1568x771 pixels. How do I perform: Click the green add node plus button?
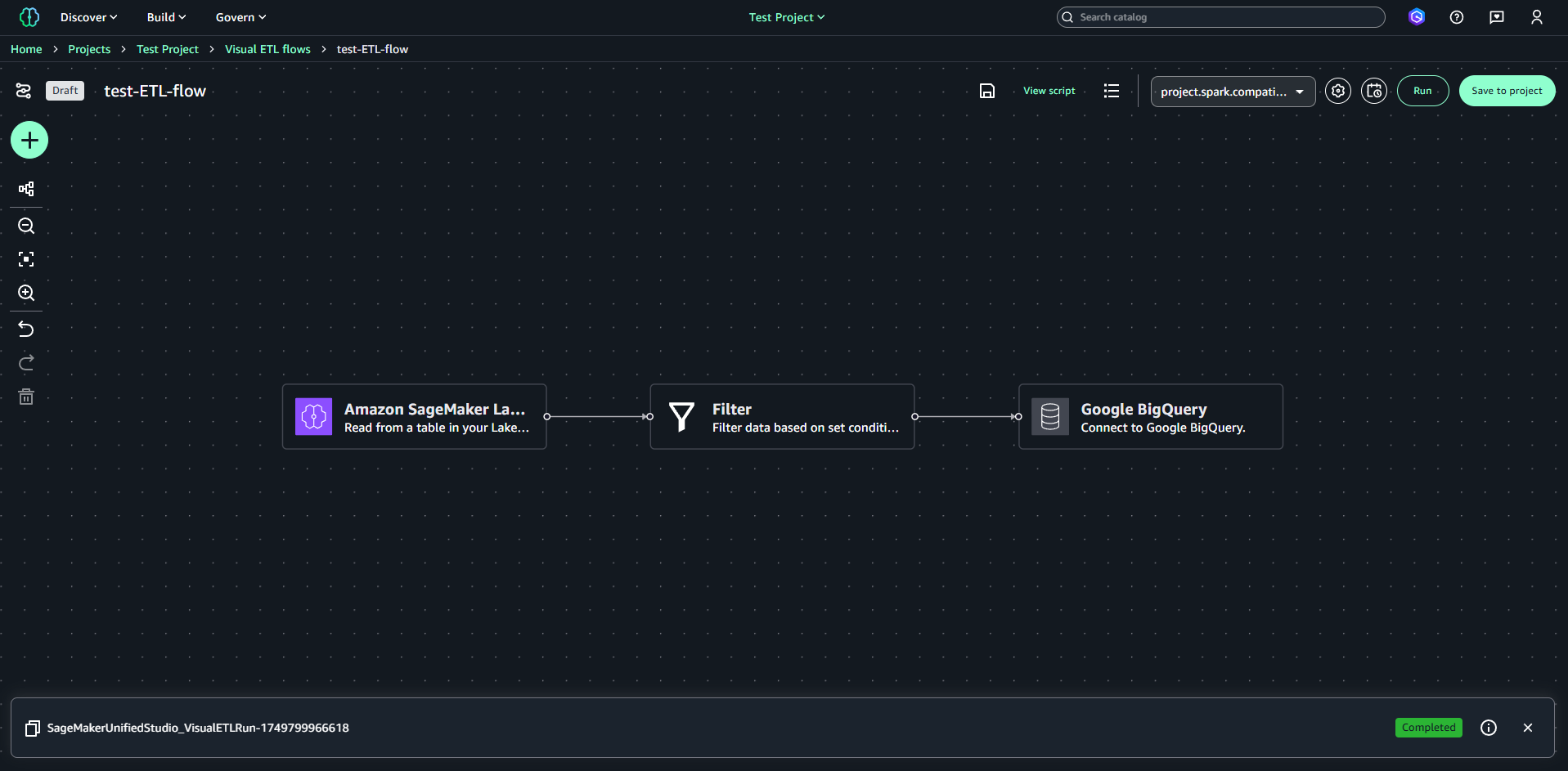coord(29,141)
